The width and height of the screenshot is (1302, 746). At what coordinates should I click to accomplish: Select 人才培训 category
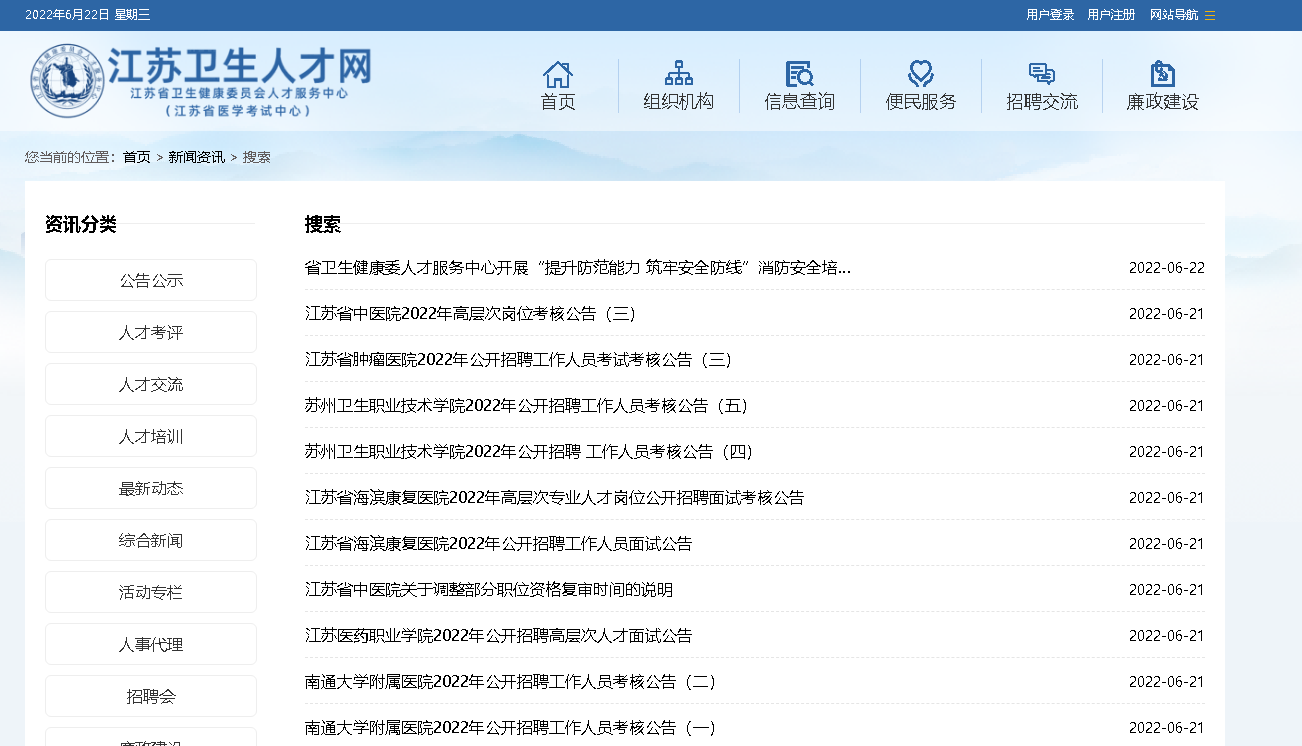coord(151,436)
